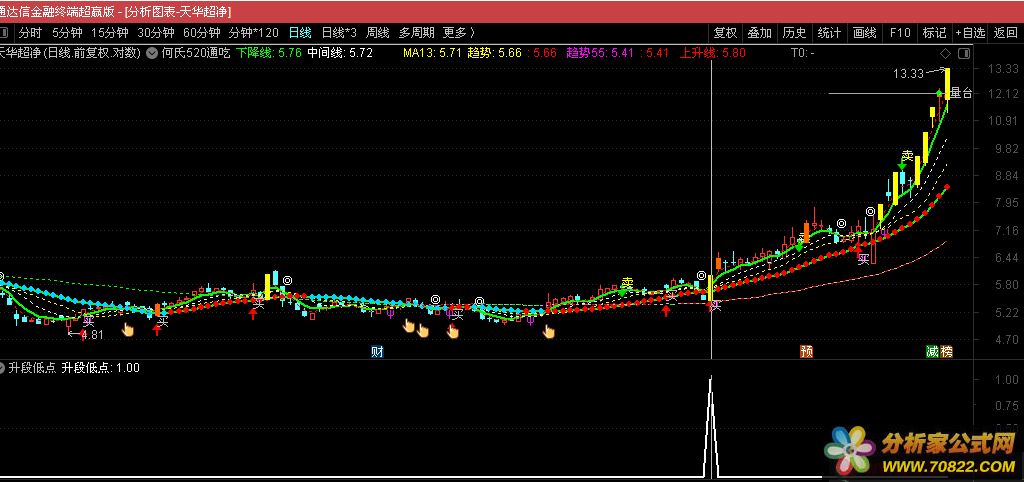Click the 量台 label near price peak

click(961, 93)
